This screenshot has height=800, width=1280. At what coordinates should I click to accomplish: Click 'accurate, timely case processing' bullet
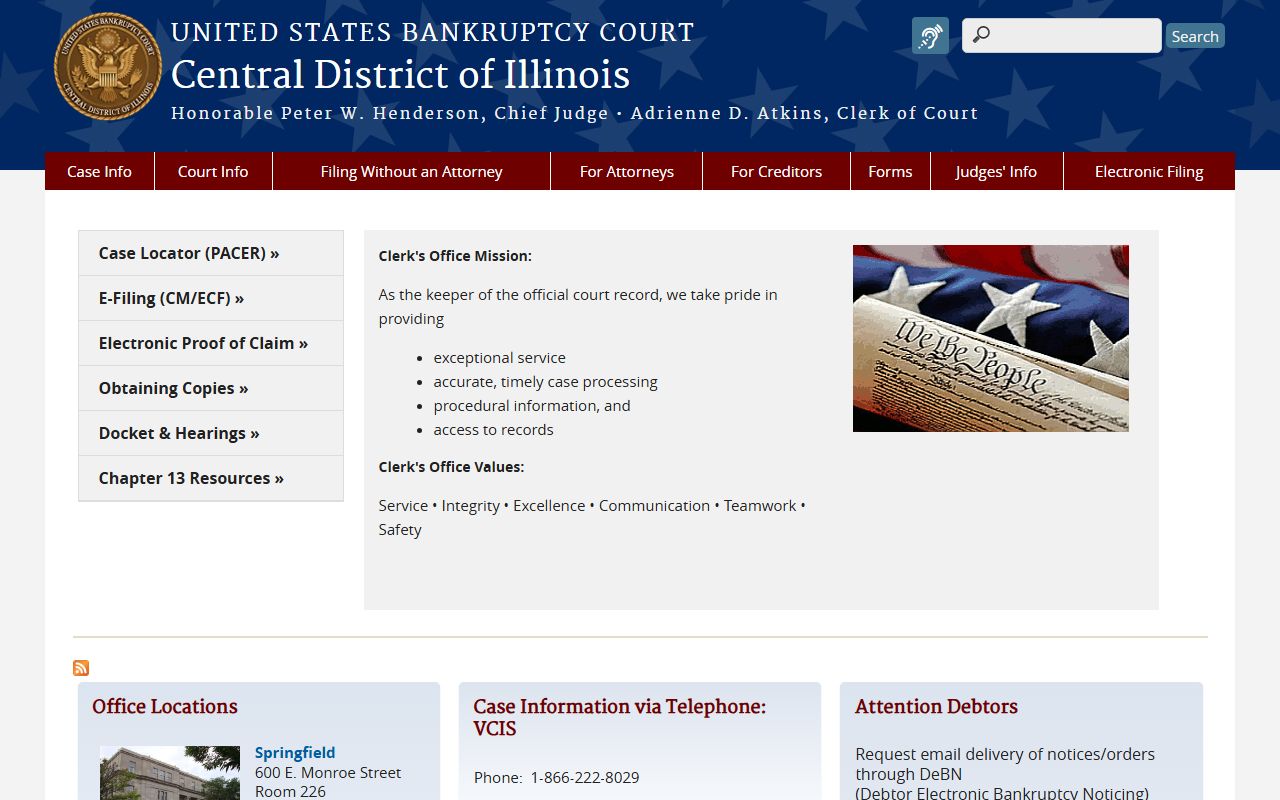pos(545,381)
